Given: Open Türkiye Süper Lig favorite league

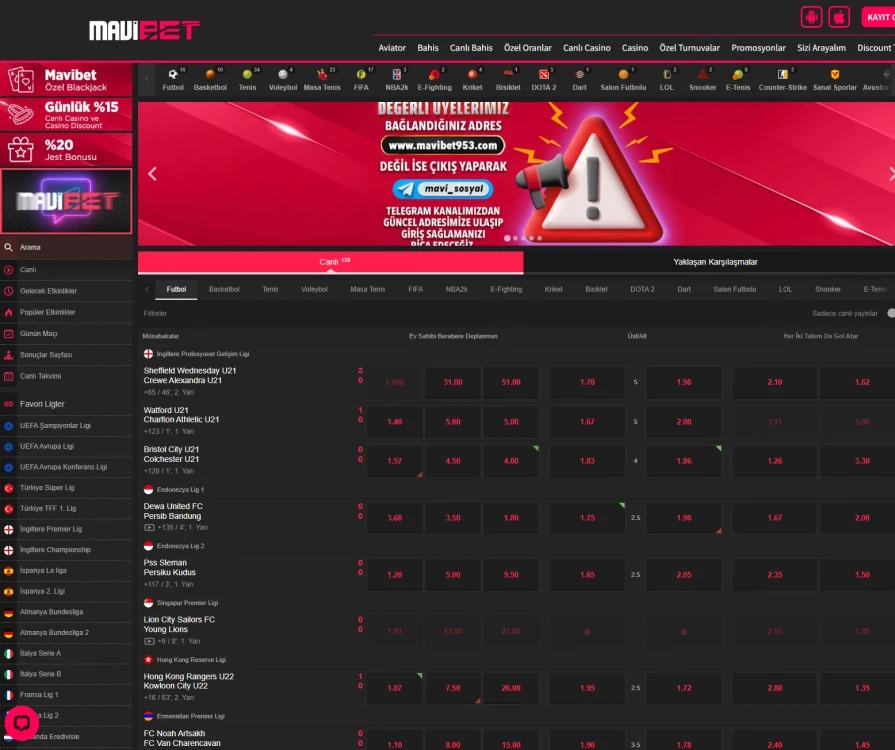Looking at the screenshot, I should pyautogui.click(x=66, y=488).
